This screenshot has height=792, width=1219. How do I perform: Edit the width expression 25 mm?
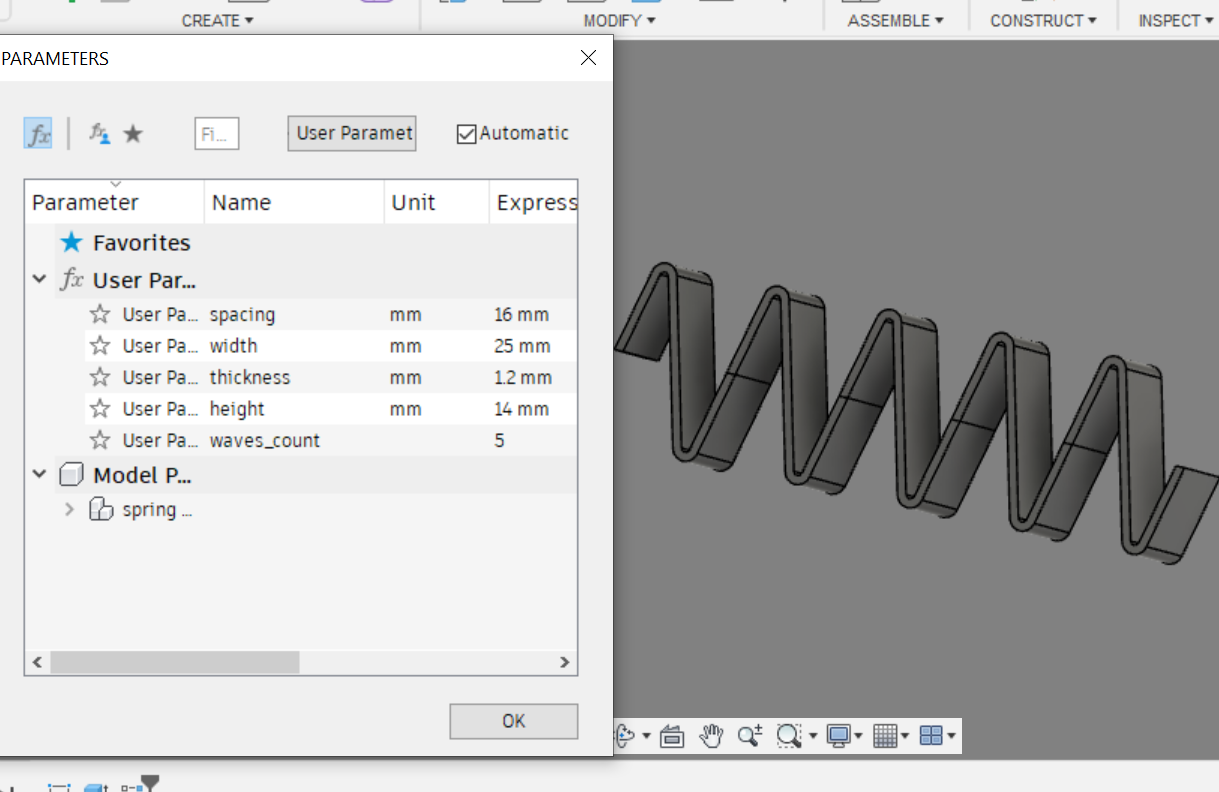click(x=522, y=346)
